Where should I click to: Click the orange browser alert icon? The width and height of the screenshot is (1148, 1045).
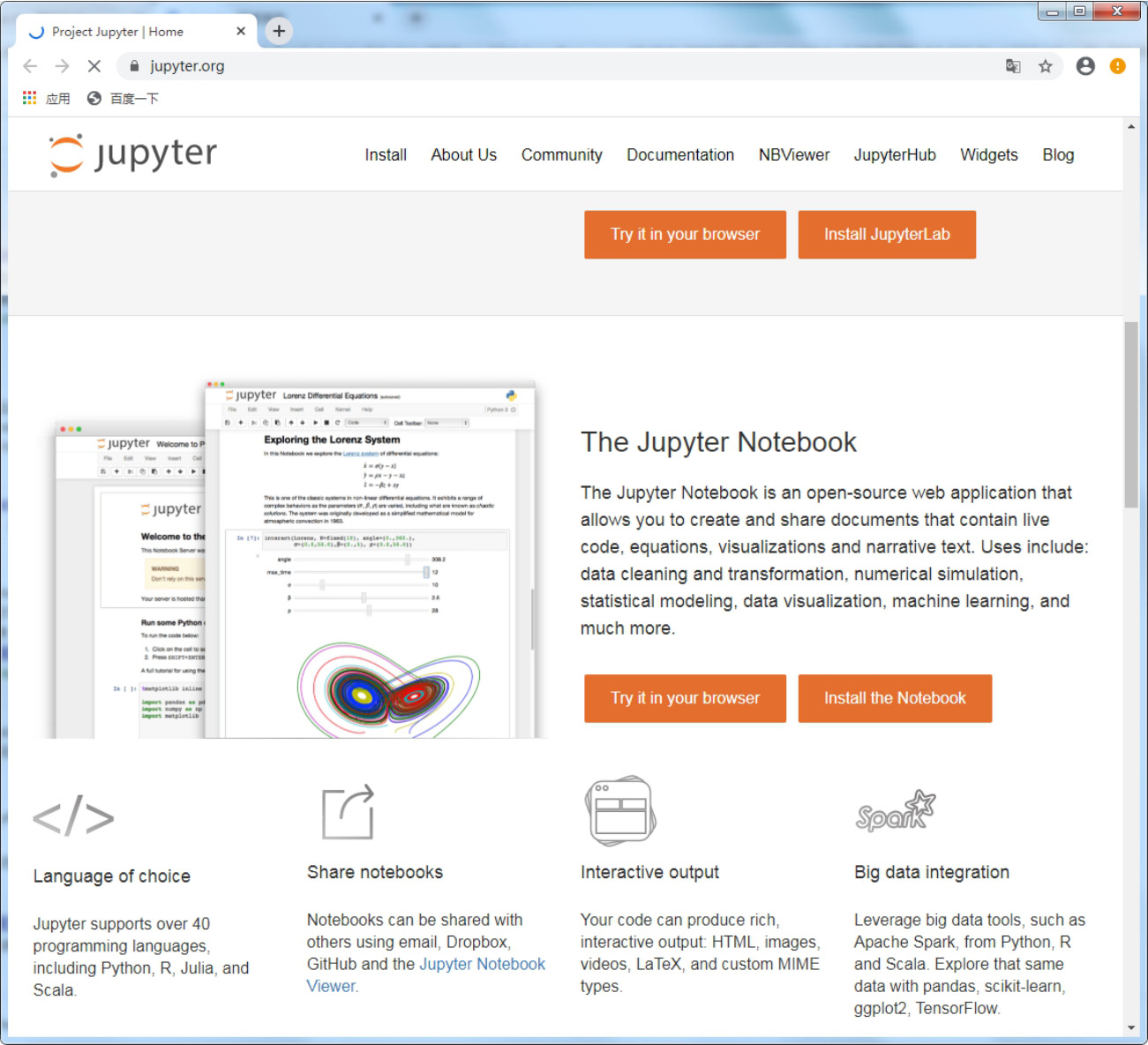pyautogui.click(x=1117, y=66)
